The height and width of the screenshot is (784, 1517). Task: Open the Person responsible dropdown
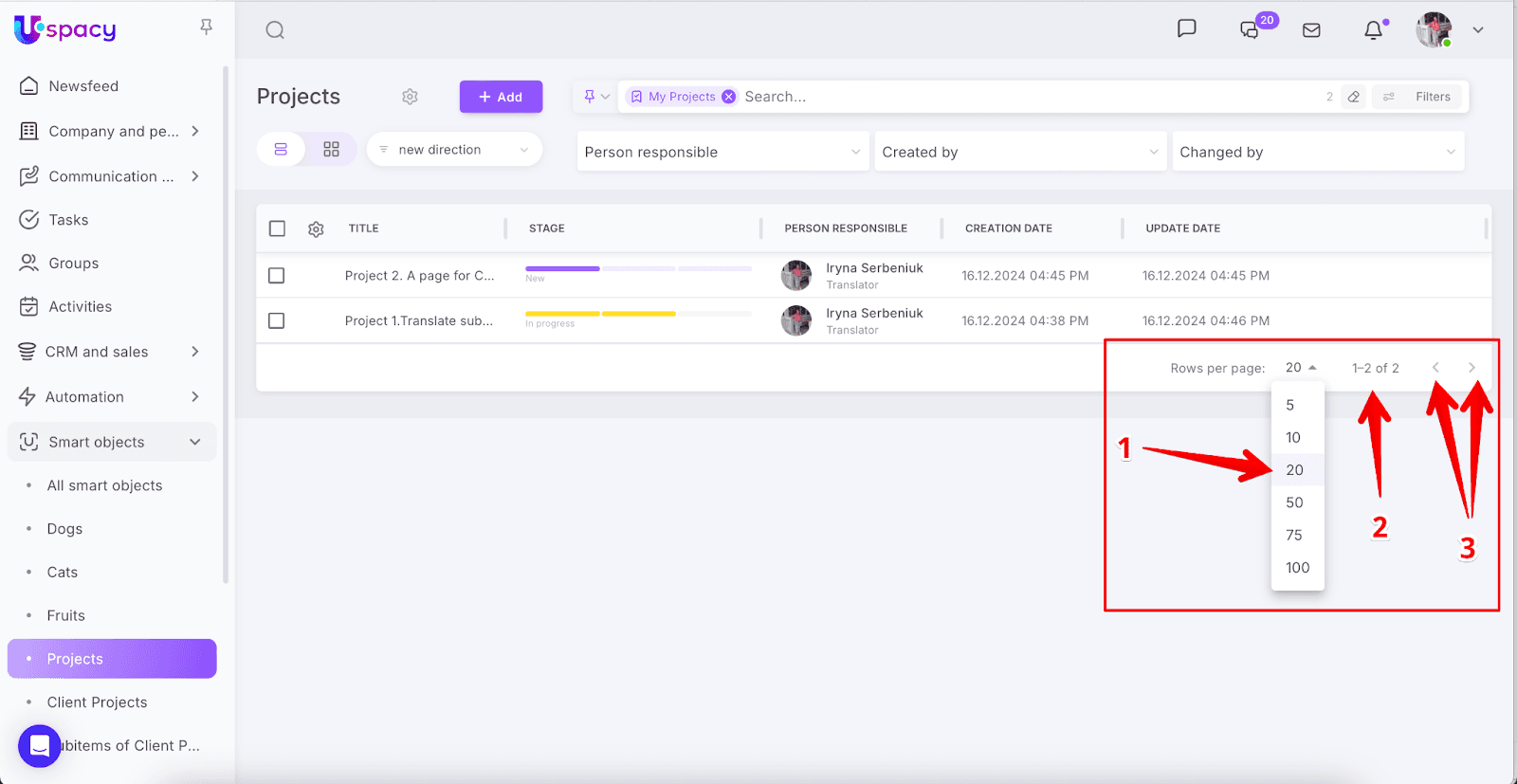tap(722, 152)
